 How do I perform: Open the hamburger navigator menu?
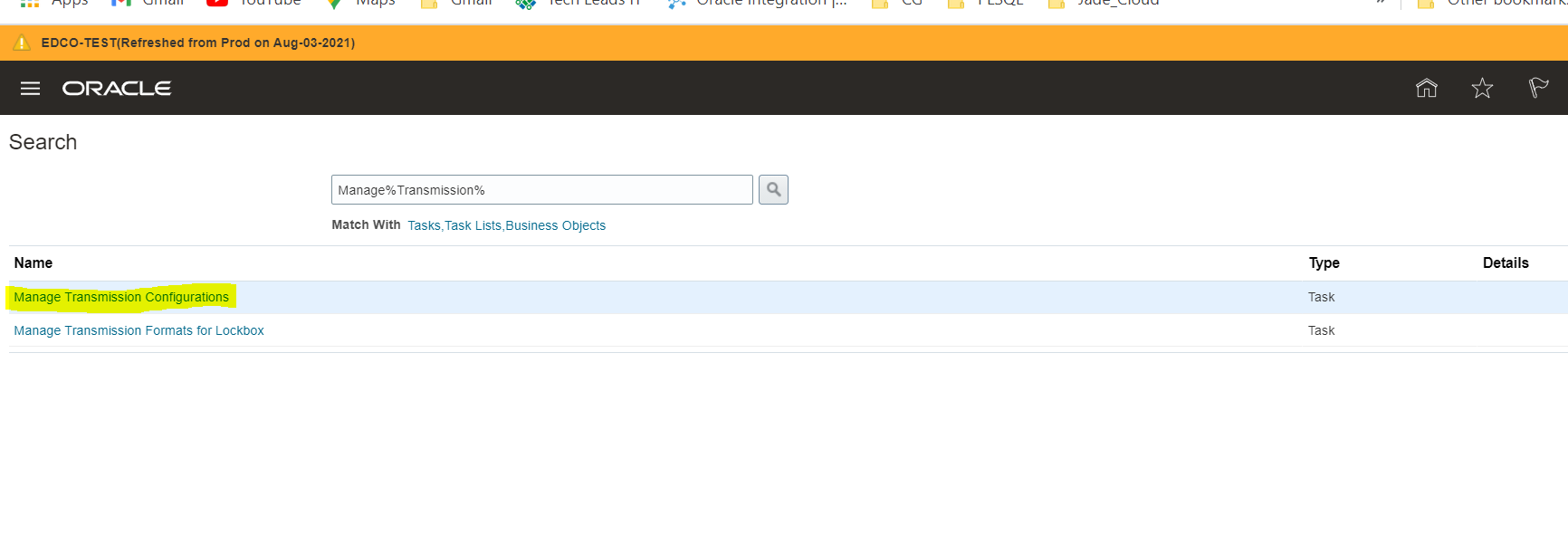click(x=30, y=89)
